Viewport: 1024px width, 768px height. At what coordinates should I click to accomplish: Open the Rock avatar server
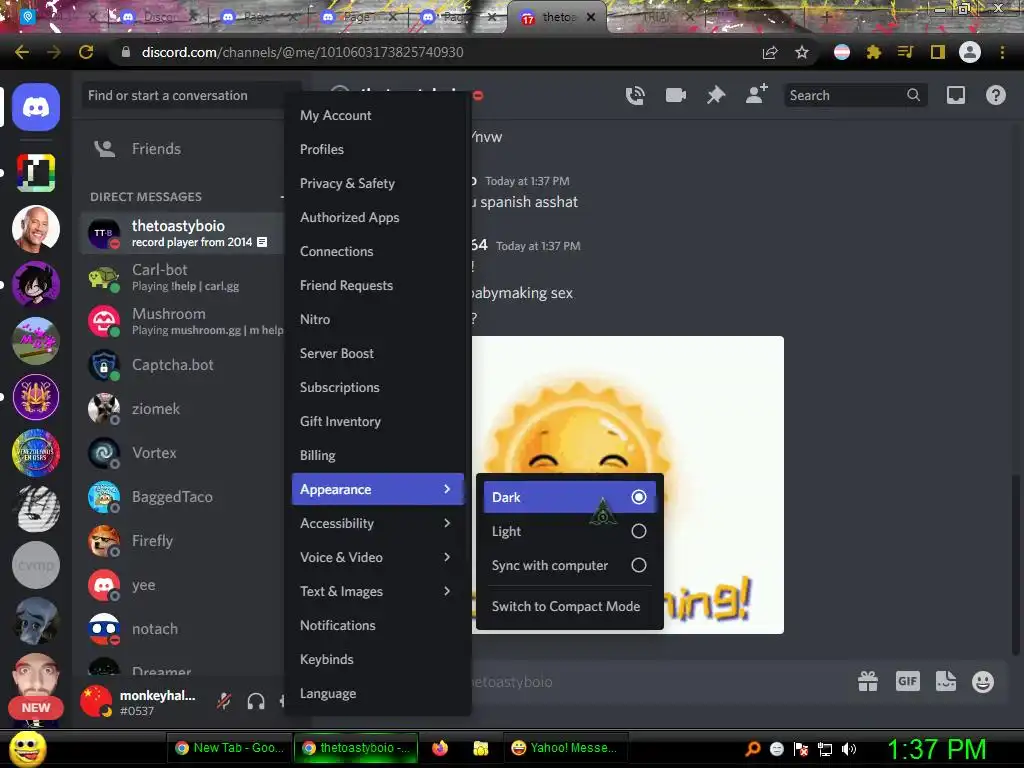tap(36, 229)
